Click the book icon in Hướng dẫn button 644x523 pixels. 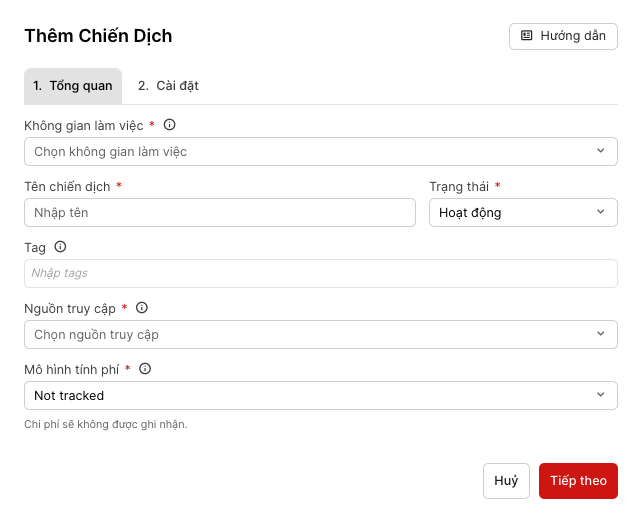tap(527, 36)
